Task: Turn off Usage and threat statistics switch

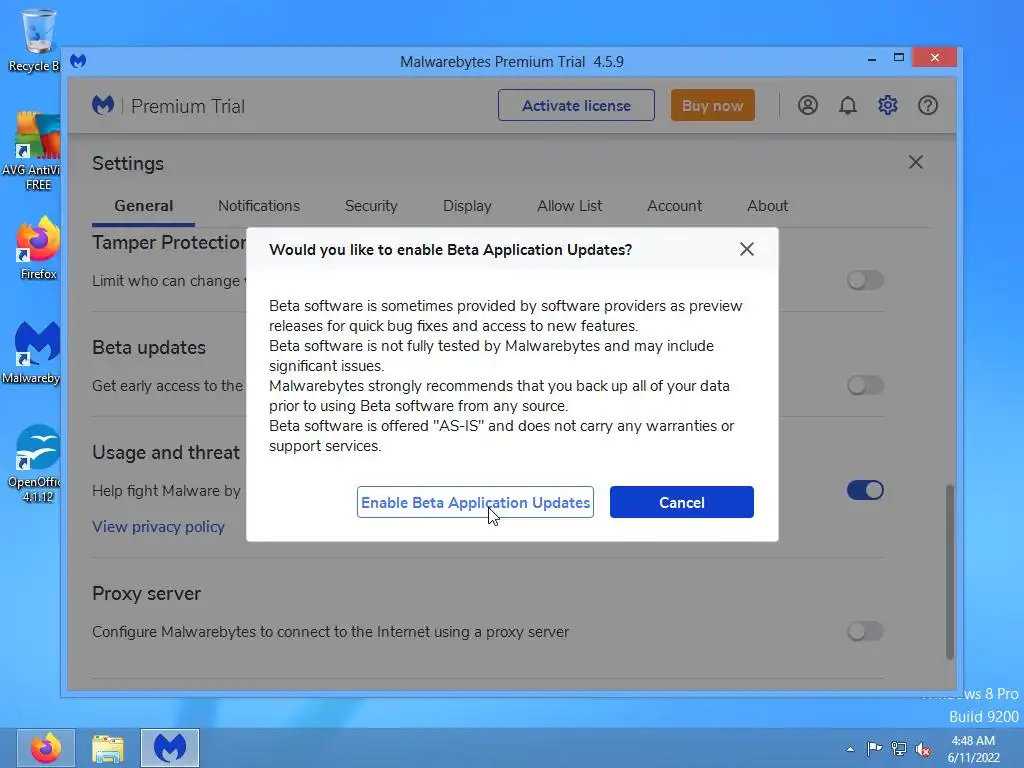Action: pyautogui.click(x=865, y=490)
